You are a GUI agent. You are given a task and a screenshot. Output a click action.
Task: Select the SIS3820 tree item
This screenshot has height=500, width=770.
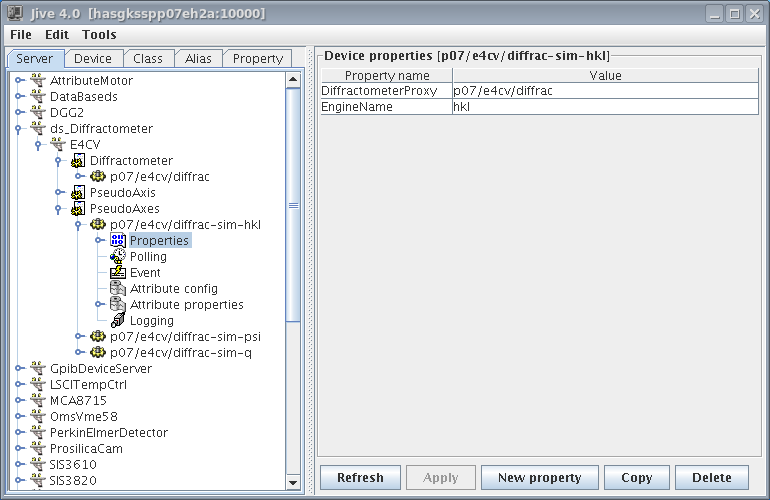tap(73, 480)
